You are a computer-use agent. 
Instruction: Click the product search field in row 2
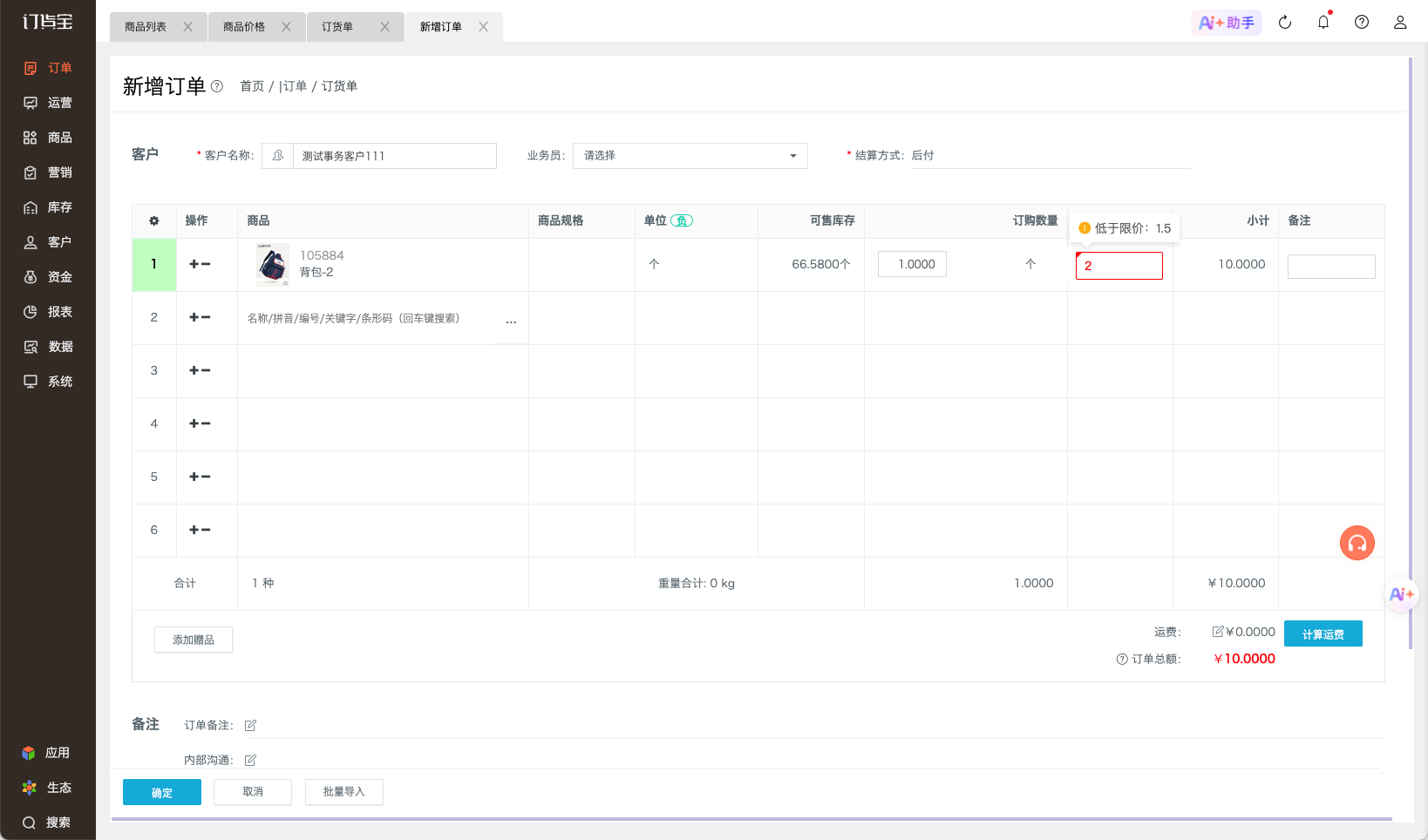371,319
